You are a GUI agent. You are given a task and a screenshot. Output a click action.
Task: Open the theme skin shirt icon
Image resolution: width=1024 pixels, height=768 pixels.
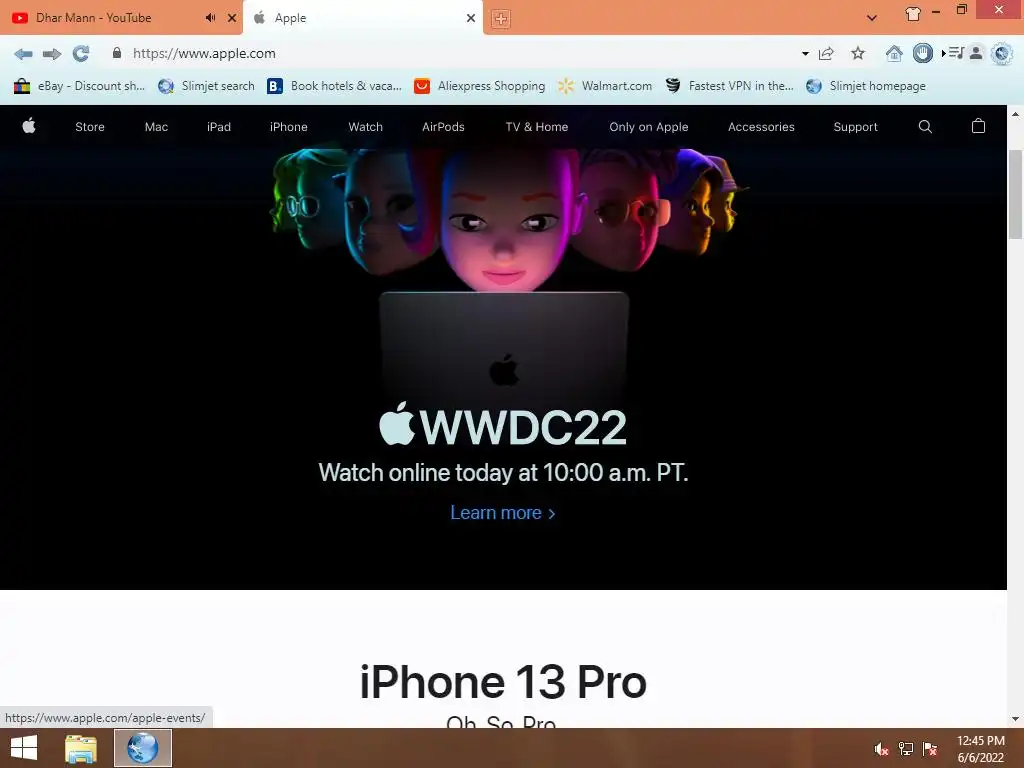point(913,14)
